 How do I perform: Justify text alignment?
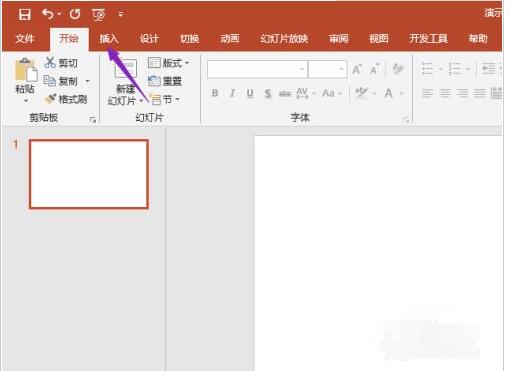(x=480, y=93)
